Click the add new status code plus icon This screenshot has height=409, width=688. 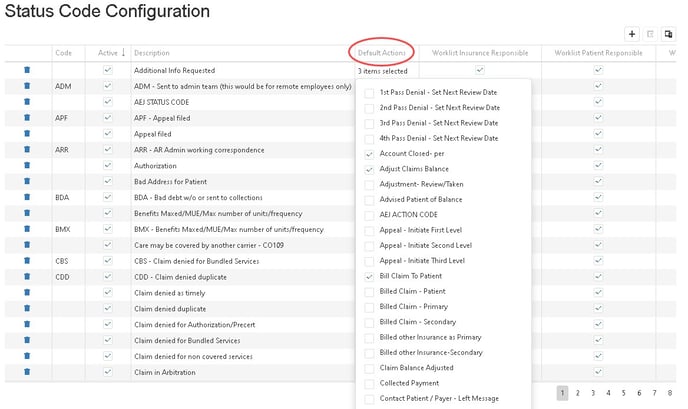point(631,34)
